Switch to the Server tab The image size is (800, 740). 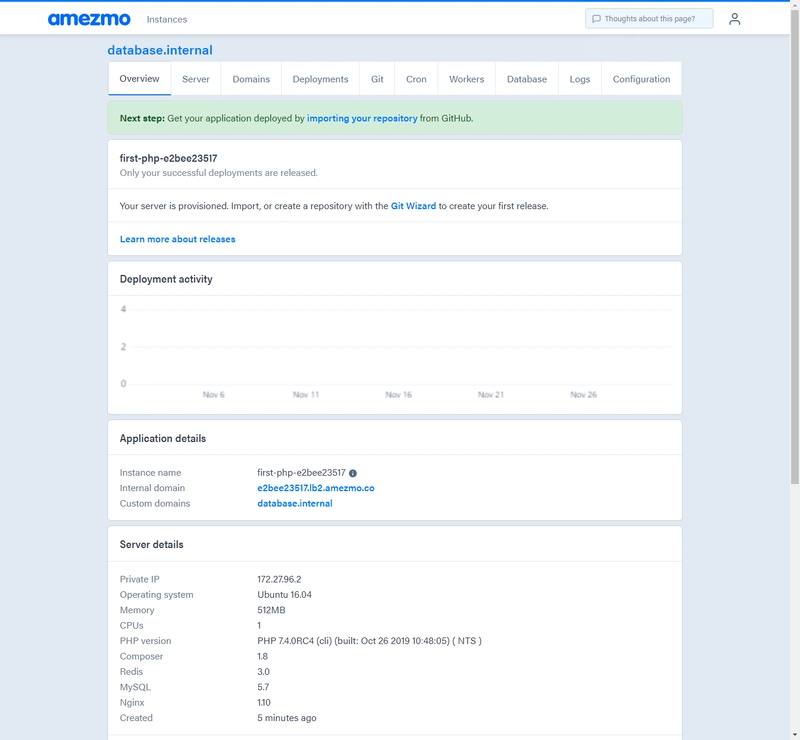coord(196,79)
